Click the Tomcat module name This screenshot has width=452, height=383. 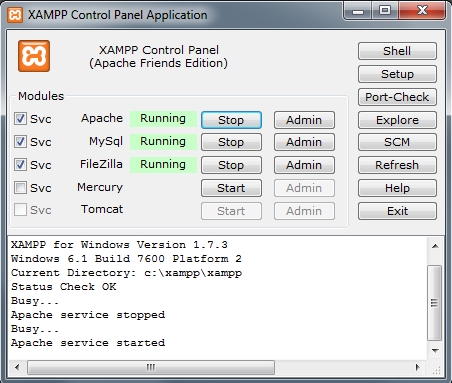click(102, 209)
